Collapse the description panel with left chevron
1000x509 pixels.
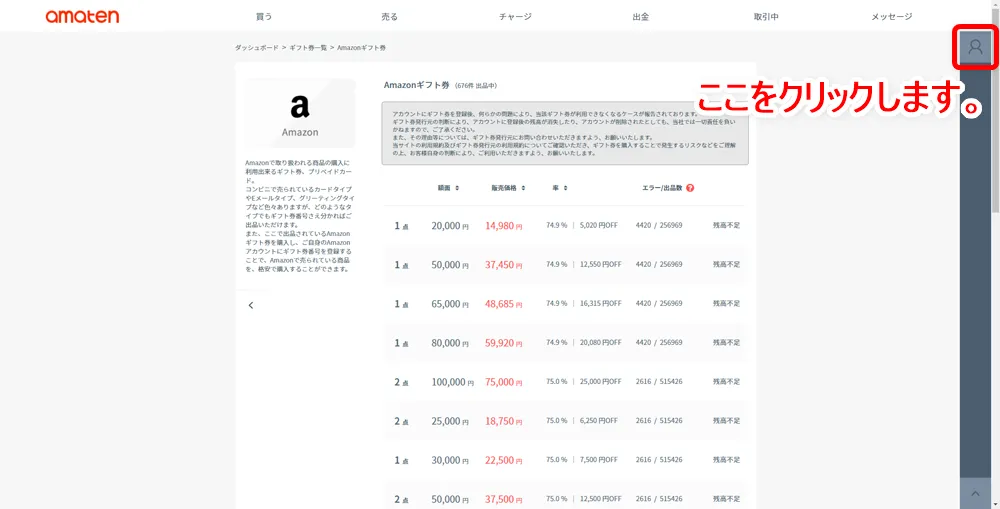click(x=251, y=306)
